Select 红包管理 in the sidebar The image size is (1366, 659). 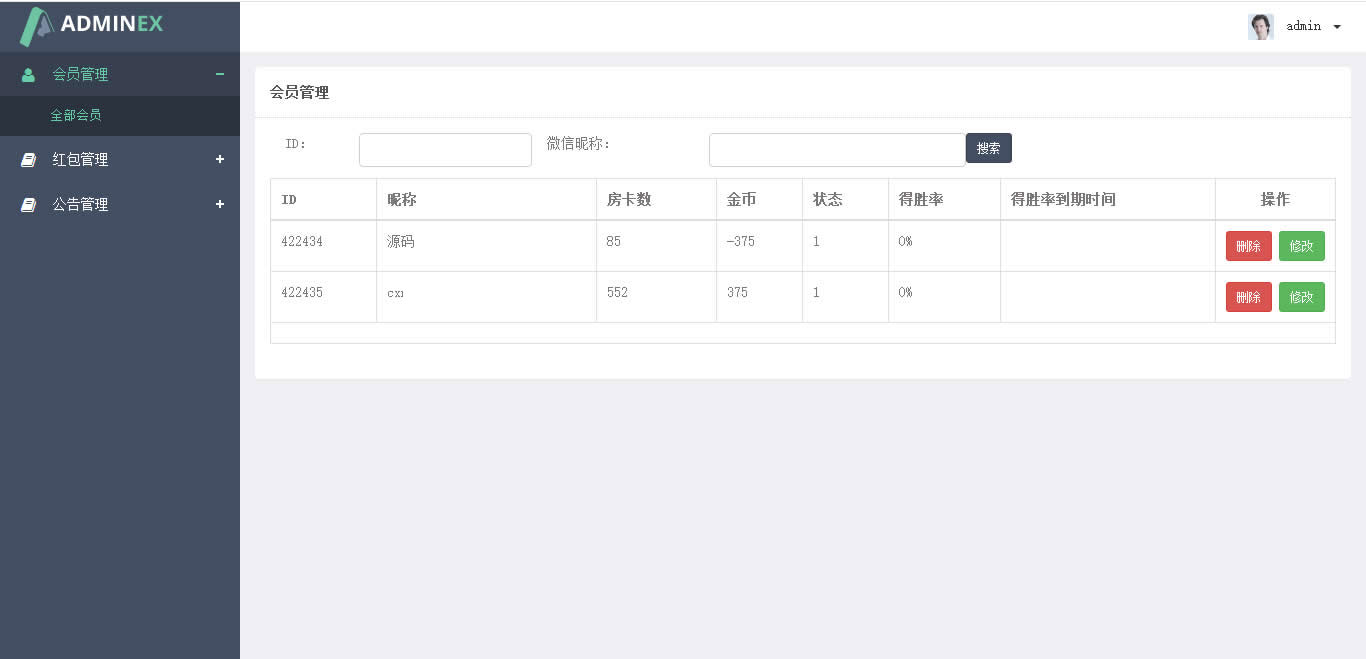point(80,159)
